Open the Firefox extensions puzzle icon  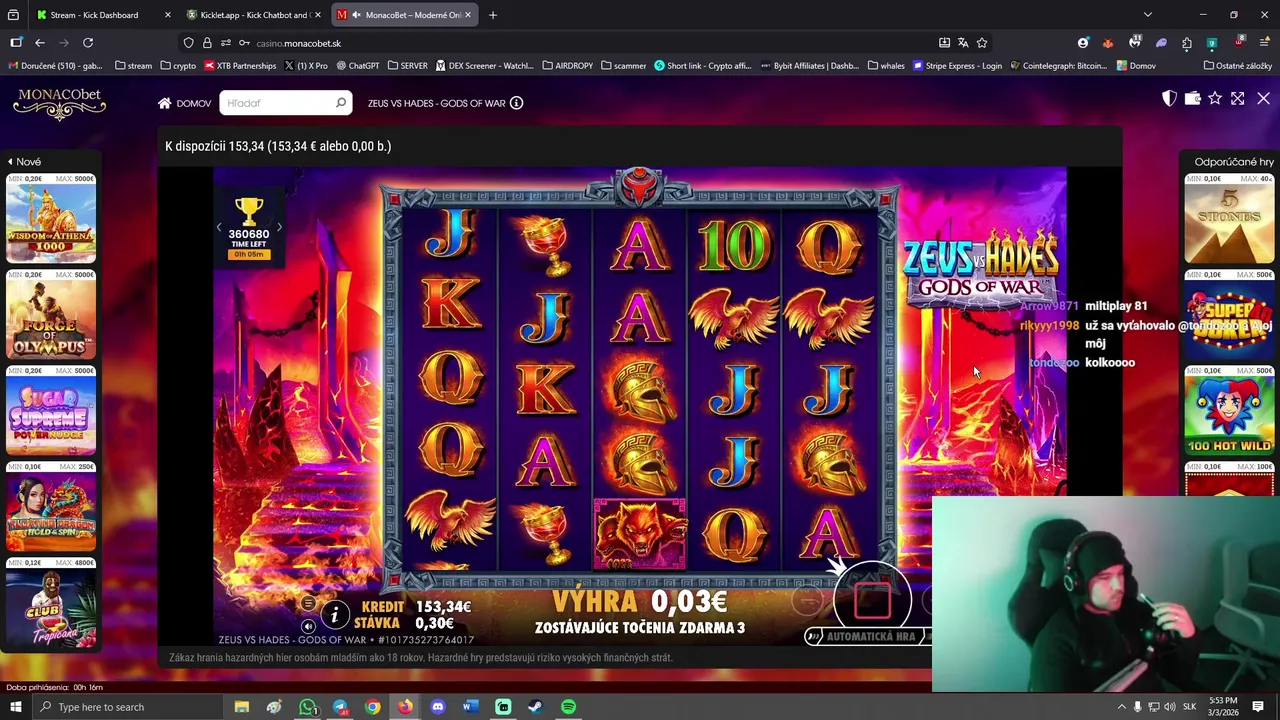click(x=1186, y=43)
